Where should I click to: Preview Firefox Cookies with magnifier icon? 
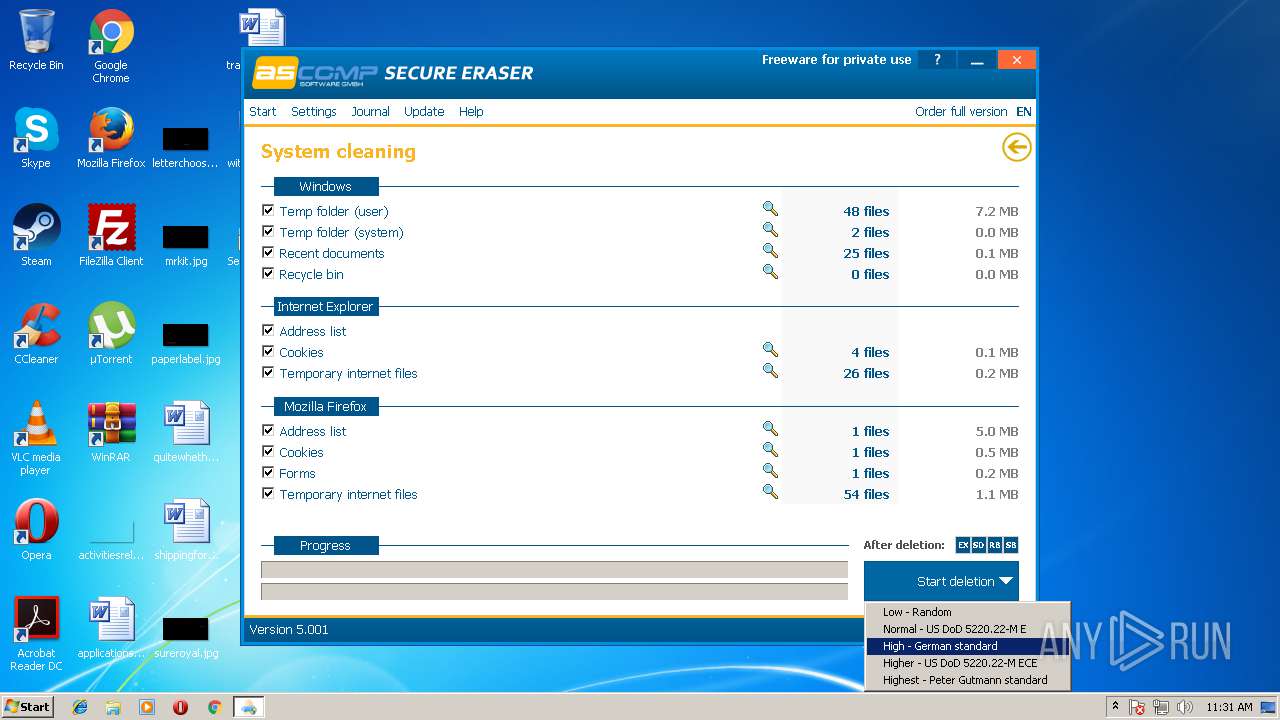770,450
